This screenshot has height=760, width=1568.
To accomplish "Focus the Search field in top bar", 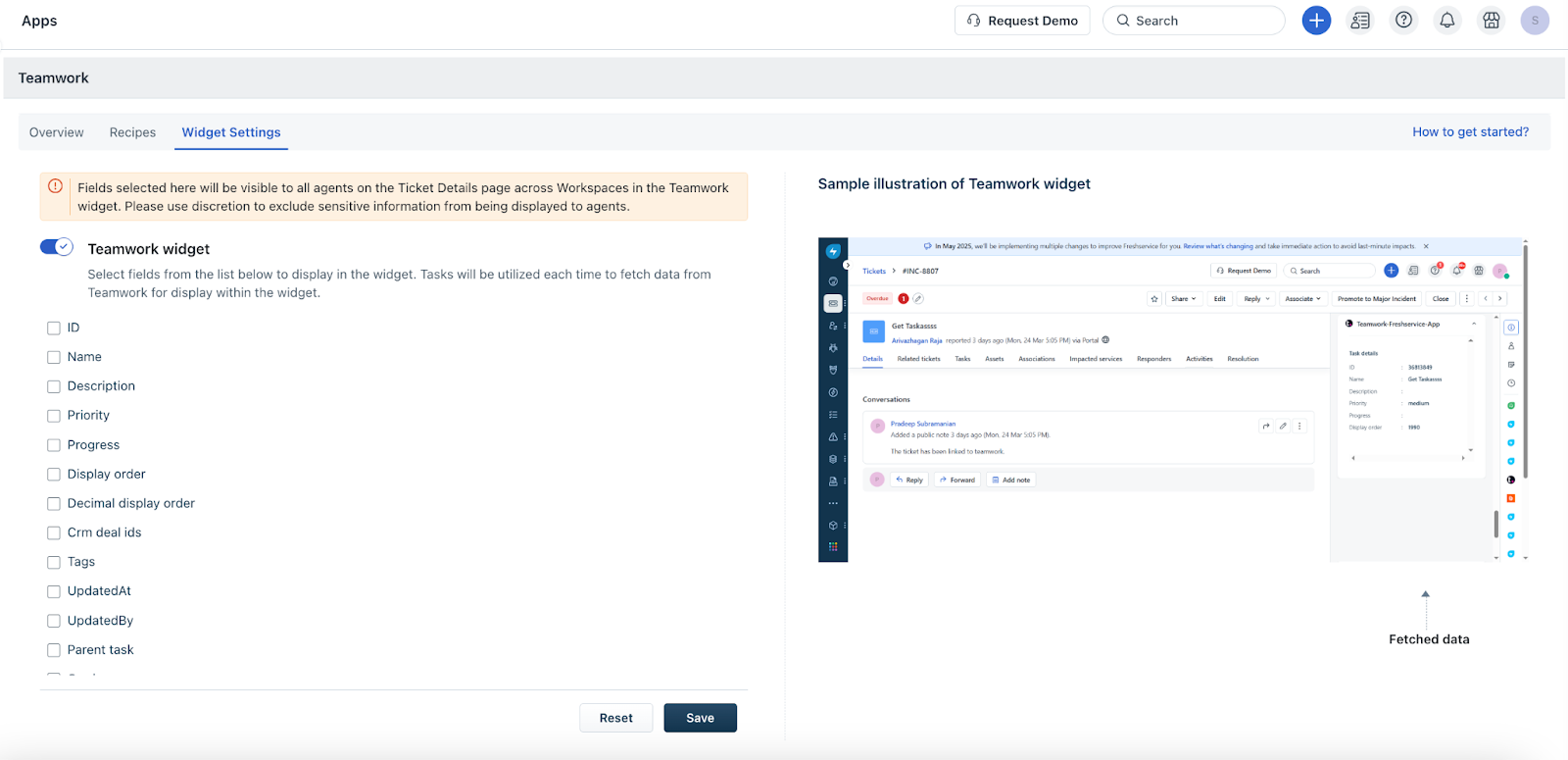I will (1194, 21).
